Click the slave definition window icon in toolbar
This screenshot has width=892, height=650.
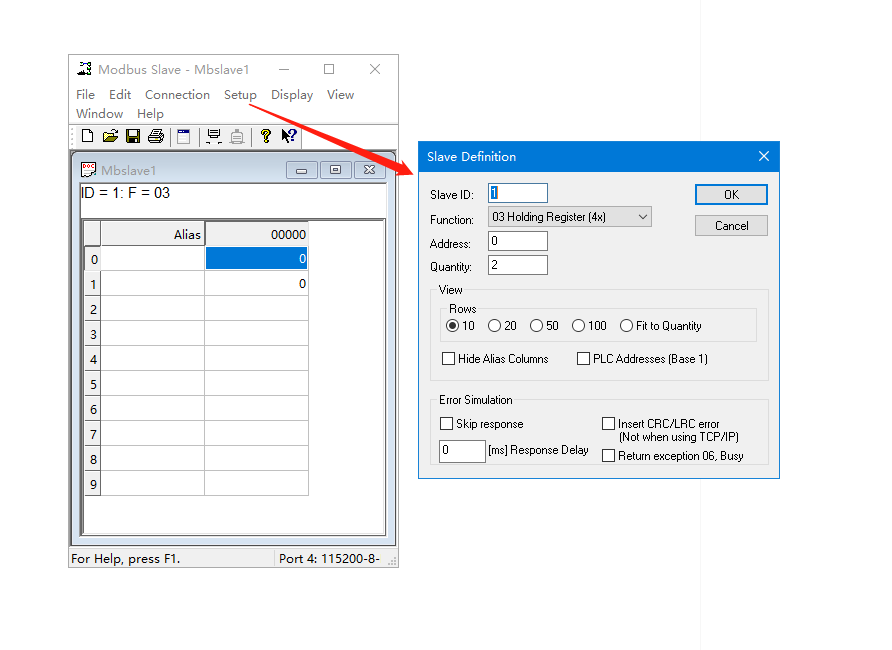coord(183,136)
